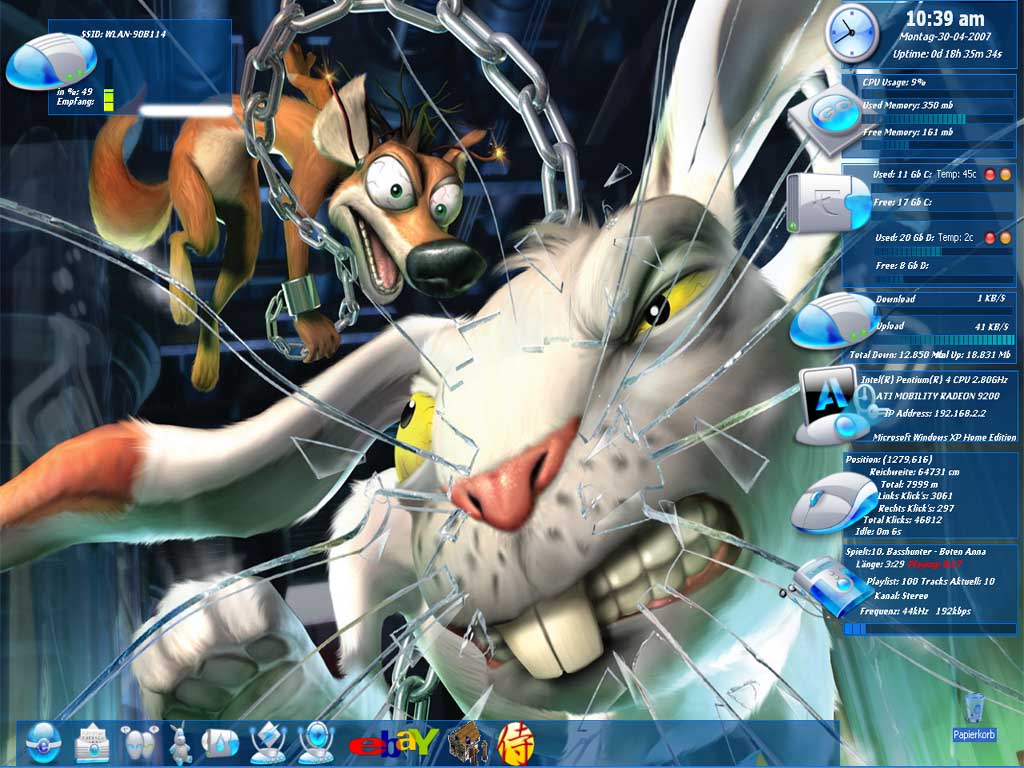Viewport: 1024px width, 768px height.
Task: Click the CPU Usage: 9% text
Action: tap(894, 82)
